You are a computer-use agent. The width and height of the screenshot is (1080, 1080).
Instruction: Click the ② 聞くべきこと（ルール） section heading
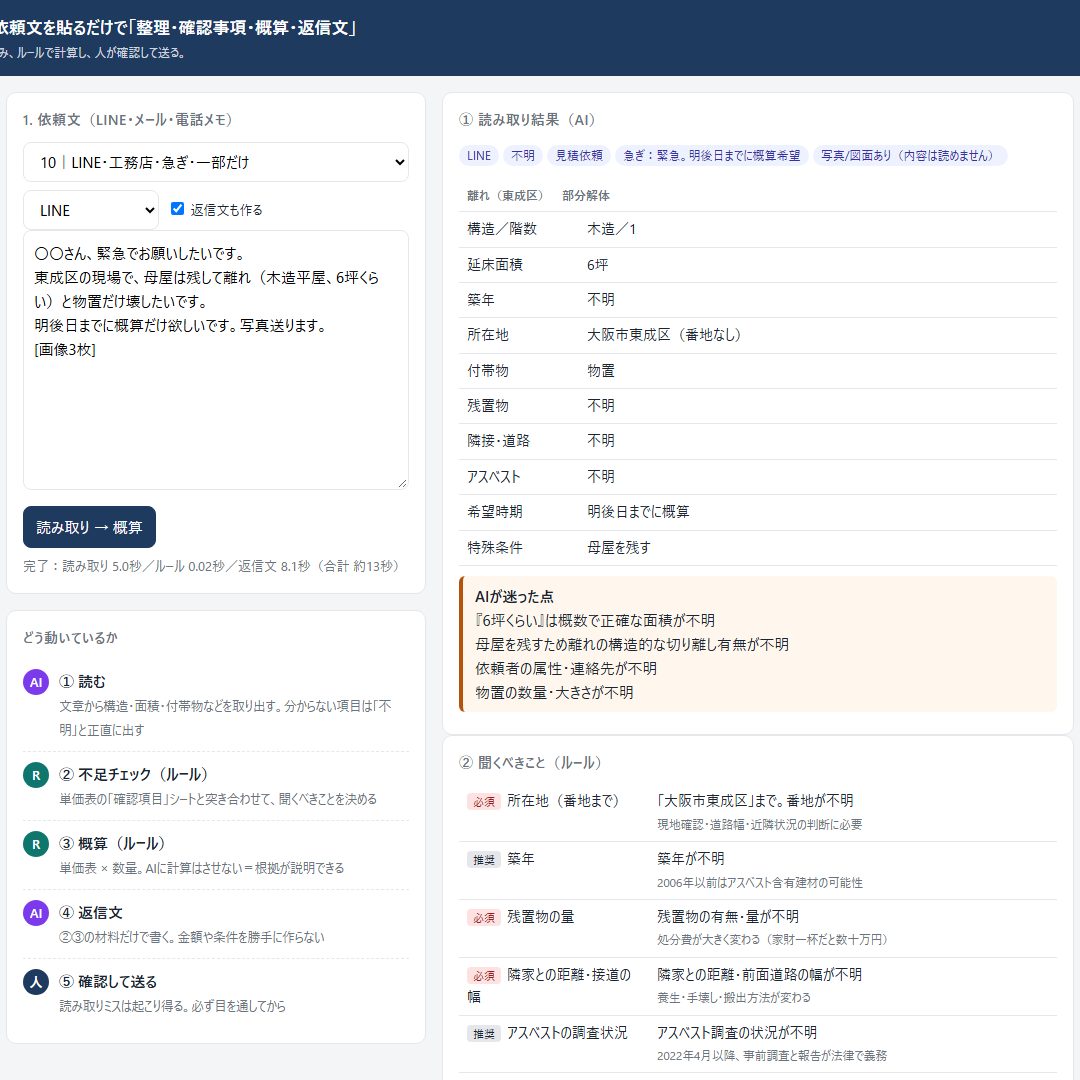point(533,762)
